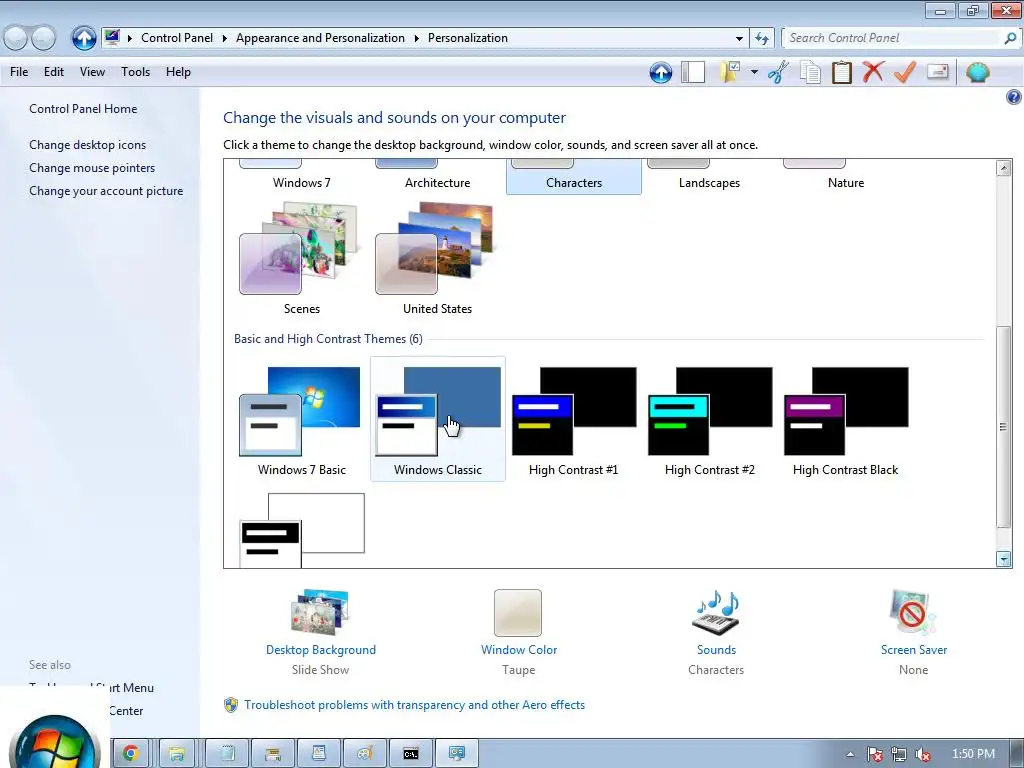Viewport: 1024px width, 768px height.
Task: Toggle the navigation pane toolbar icon
Action: tap(693, 72)
